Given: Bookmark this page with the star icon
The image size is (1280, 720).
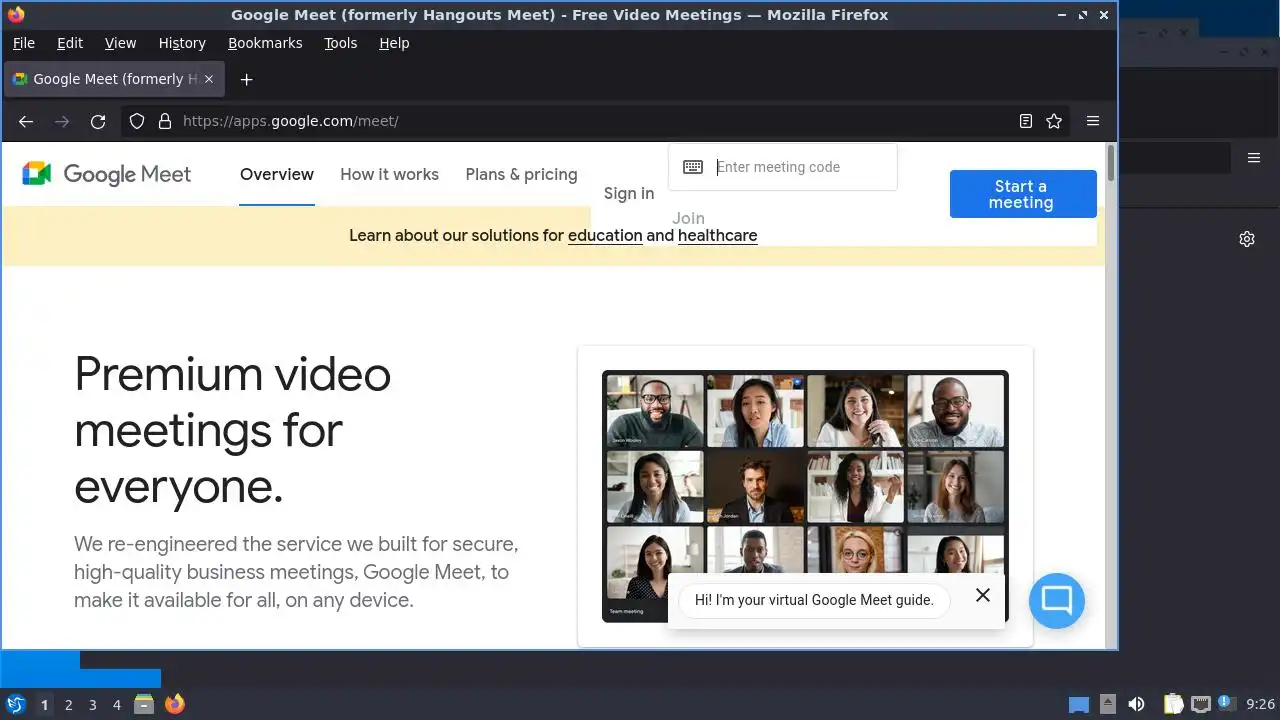Looking at the screenshot, I should [x=1054, y=121].
